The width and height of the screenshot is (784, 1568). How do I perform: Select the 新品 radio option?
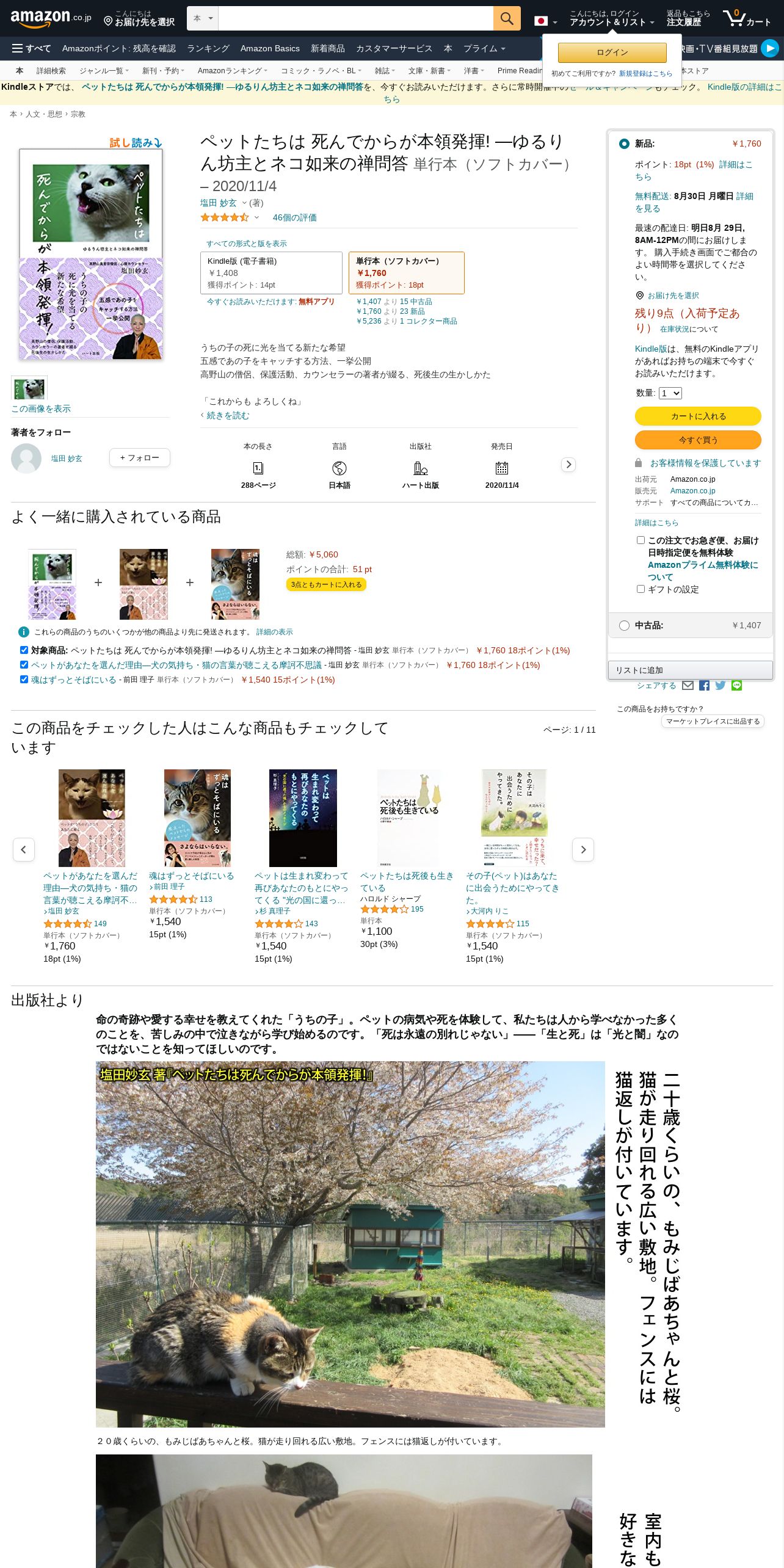tap(624, 143)
